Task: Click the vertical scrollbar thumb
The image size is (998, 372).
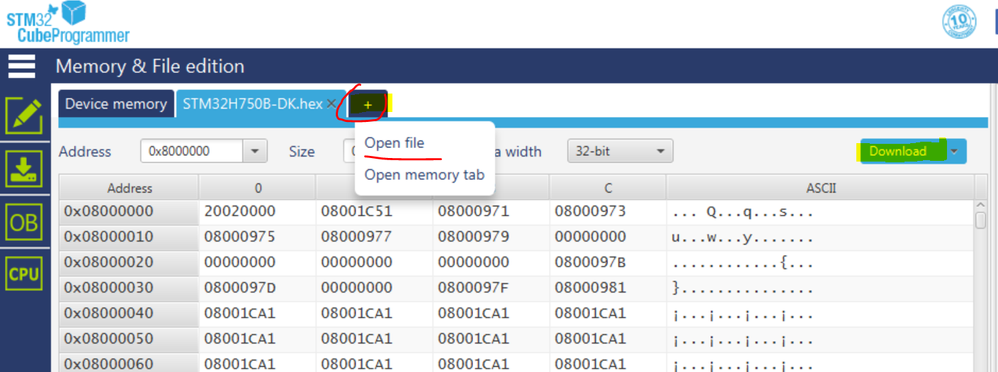Action: point(981,220)
